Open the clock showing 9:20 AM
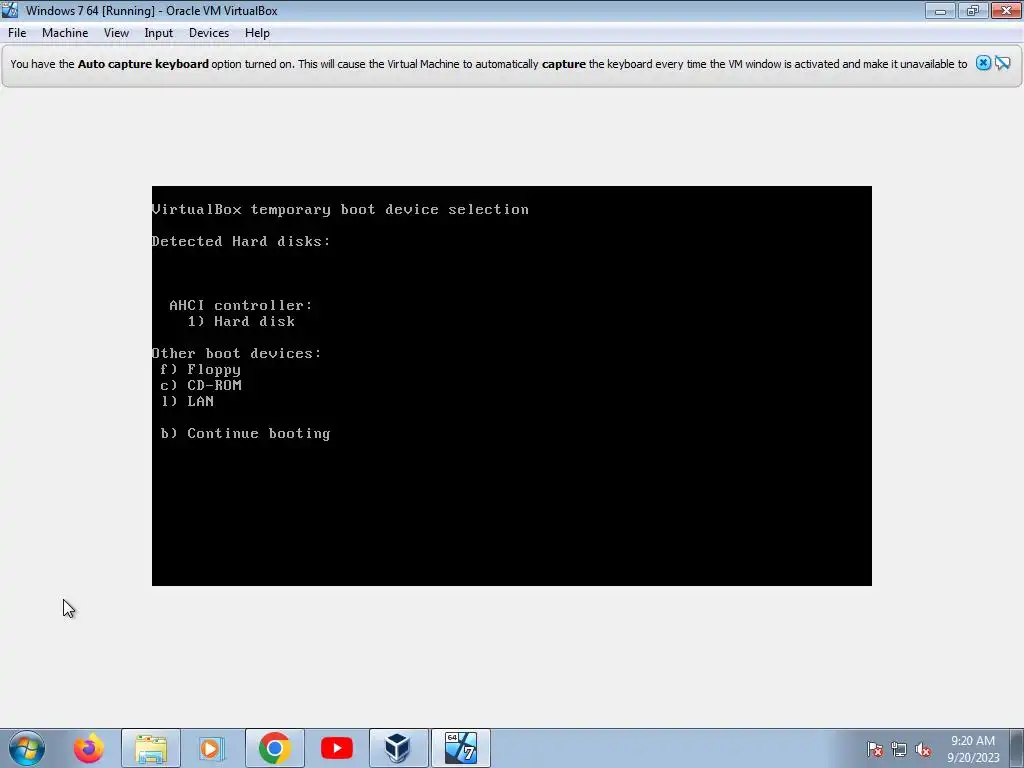 [x=973, y=748]
